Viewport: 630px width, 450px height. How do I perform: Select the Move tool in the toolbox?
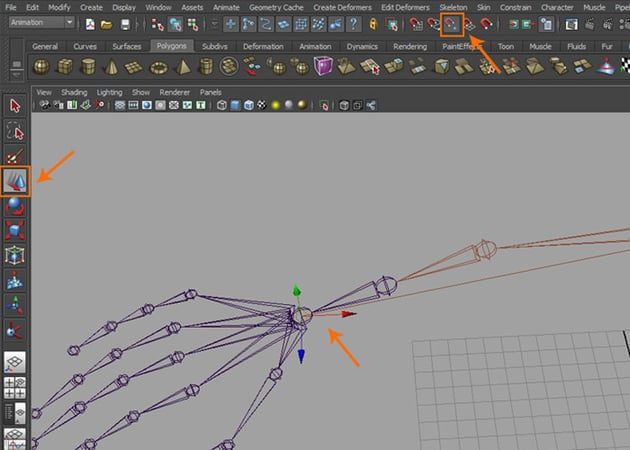(x=15, y=181)
